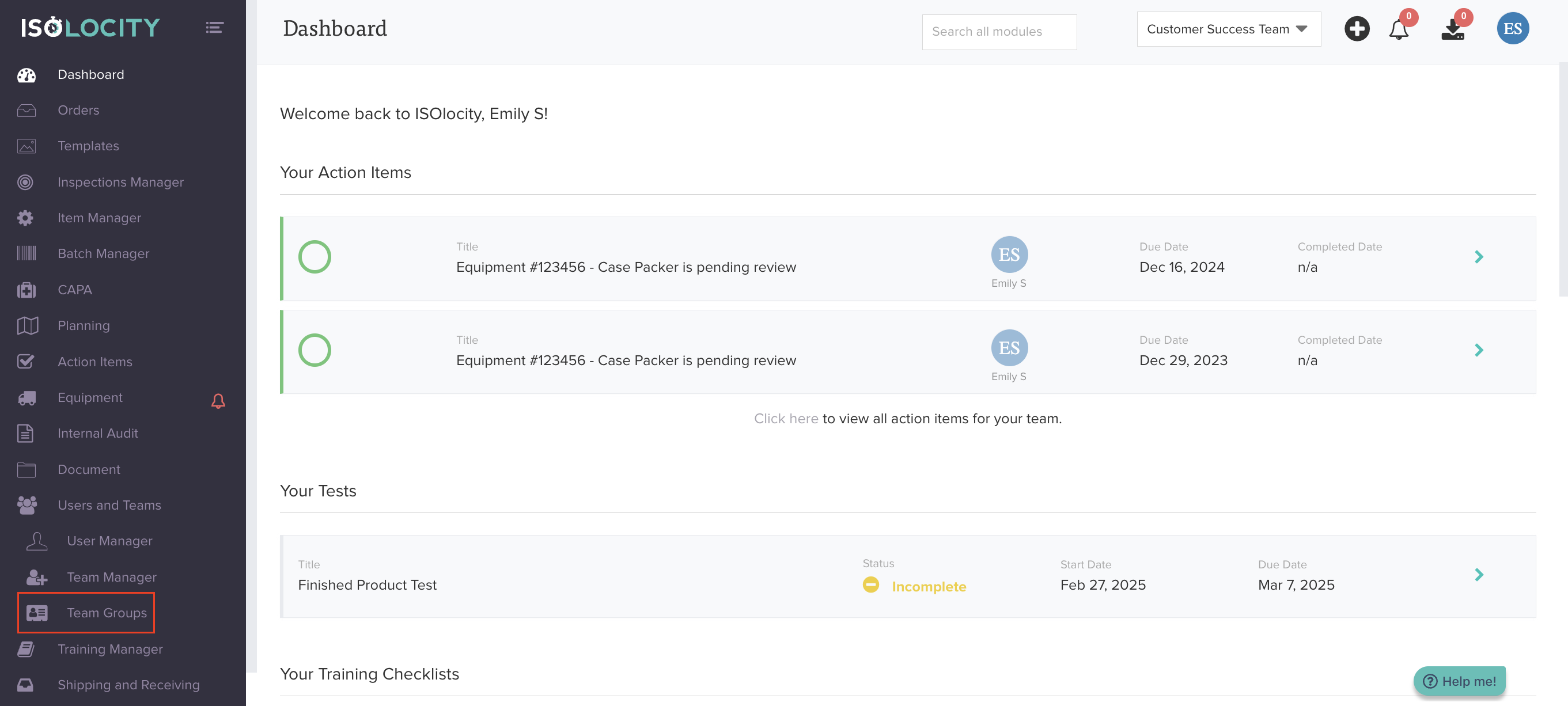Open the ES user avatar menu
This screenshot has height=706, width=1568.
point(1512,29)
